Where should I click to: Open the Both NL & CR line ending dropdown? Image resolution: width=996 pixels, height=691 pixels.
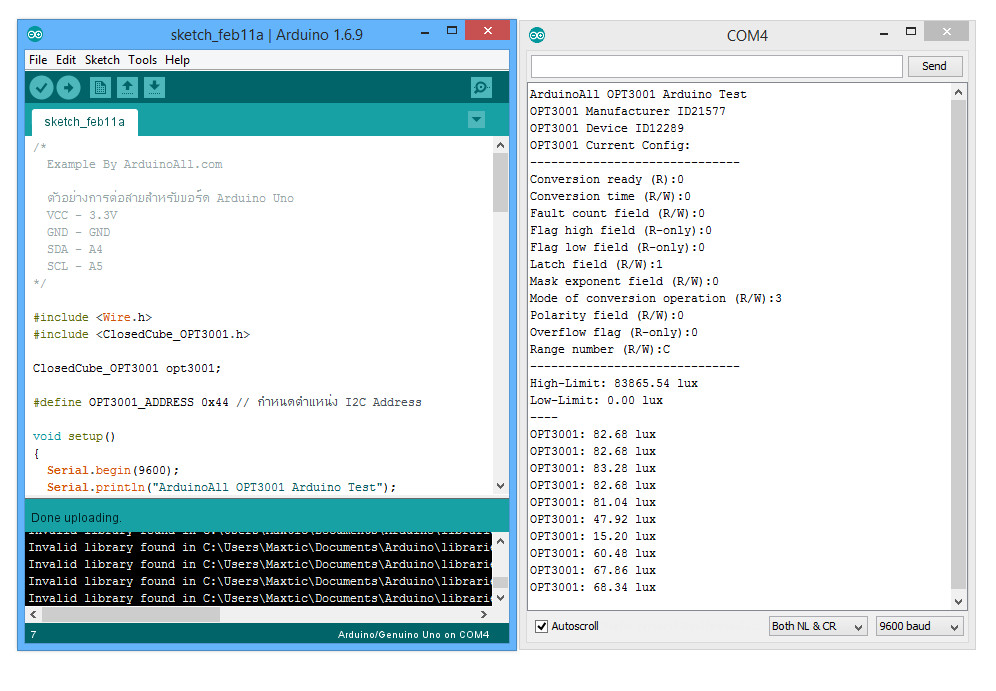(x=818, y=626)
